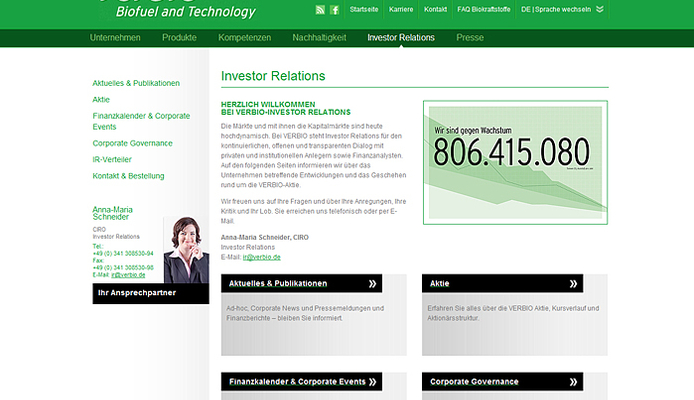The image size is (694, 400).
Task: Open Aktie in the sidebar
Action: pos(101,100)
